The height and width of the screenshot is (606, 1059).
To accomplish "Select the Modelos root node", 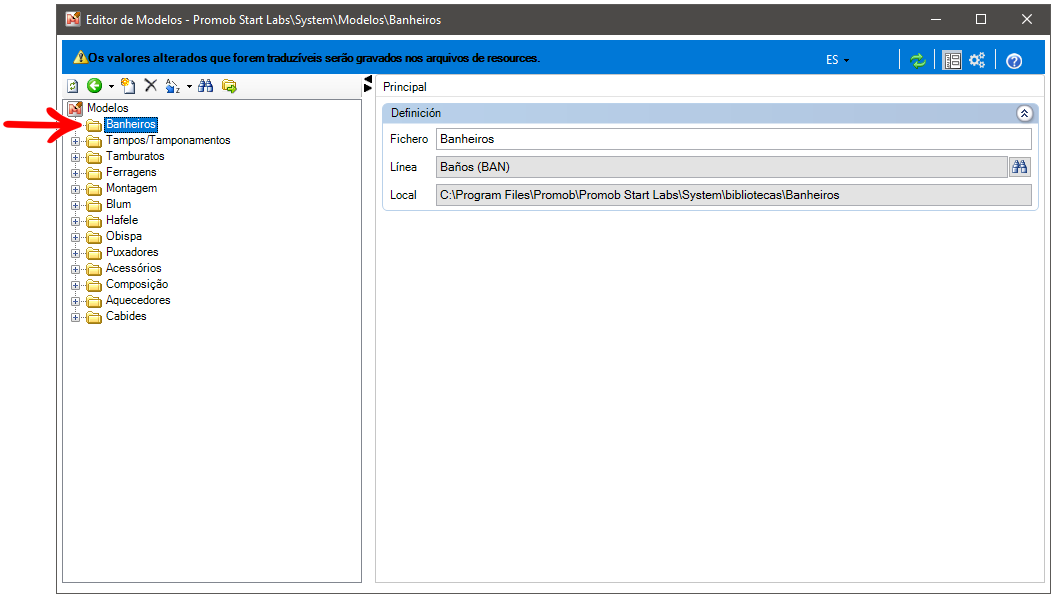I will click(x=107, y=108).
